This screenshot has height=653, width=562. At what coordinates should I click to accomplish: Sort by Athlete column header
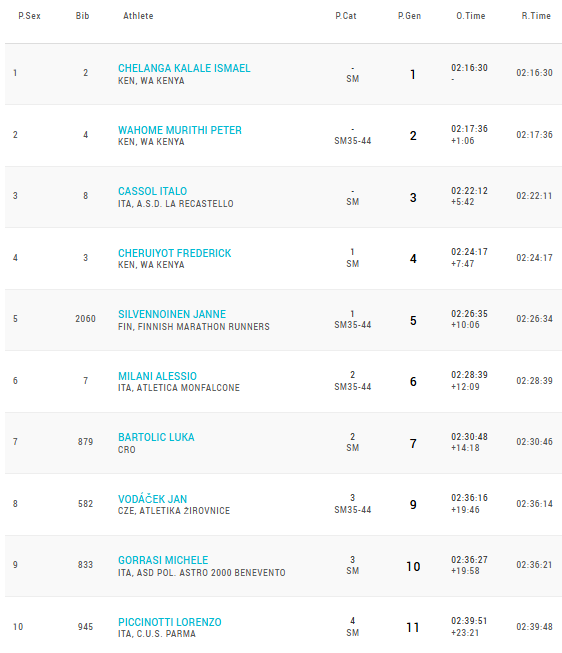click(x=138, y=16)
